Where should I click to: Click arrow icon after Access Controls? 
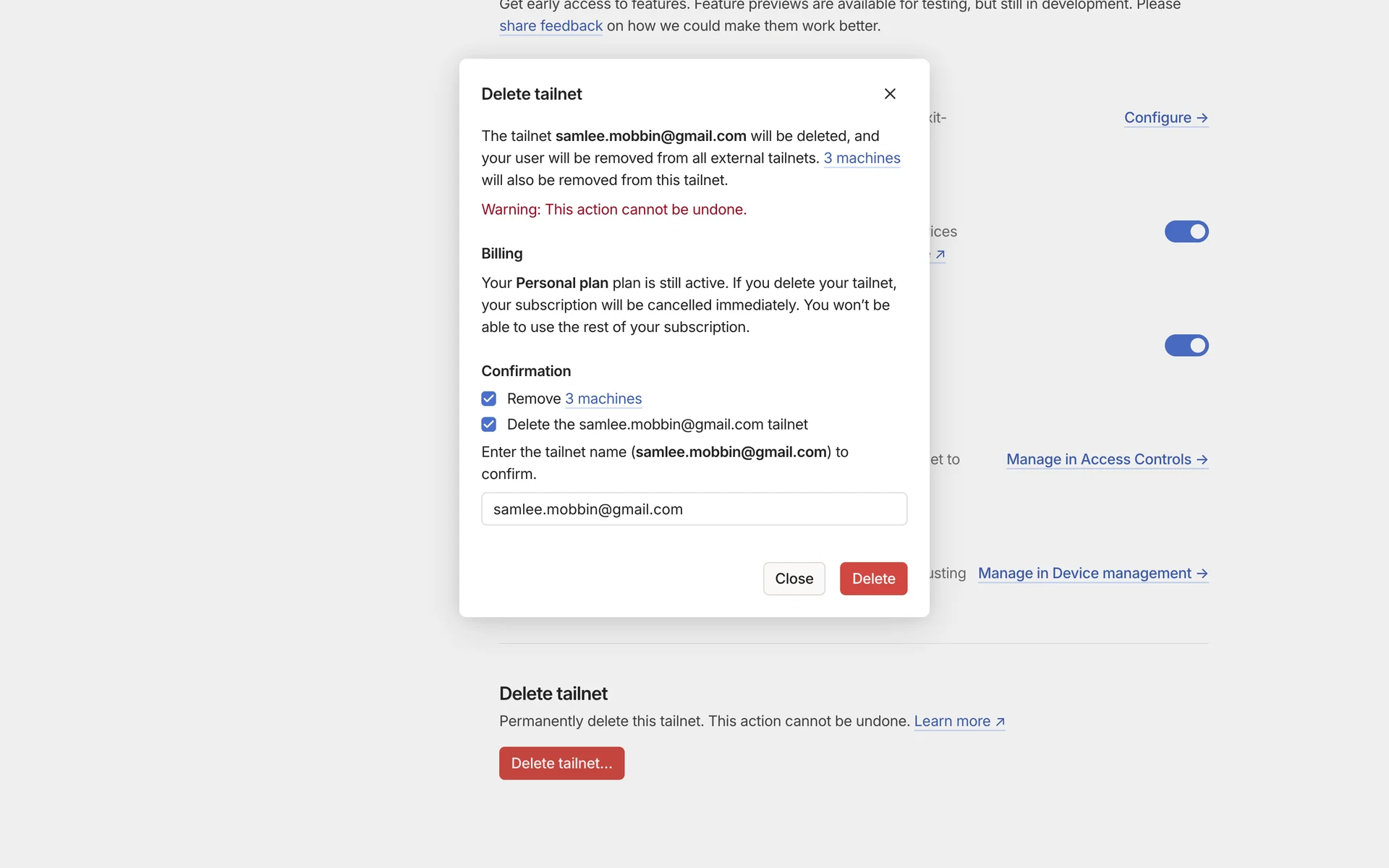pos(1202,459)
